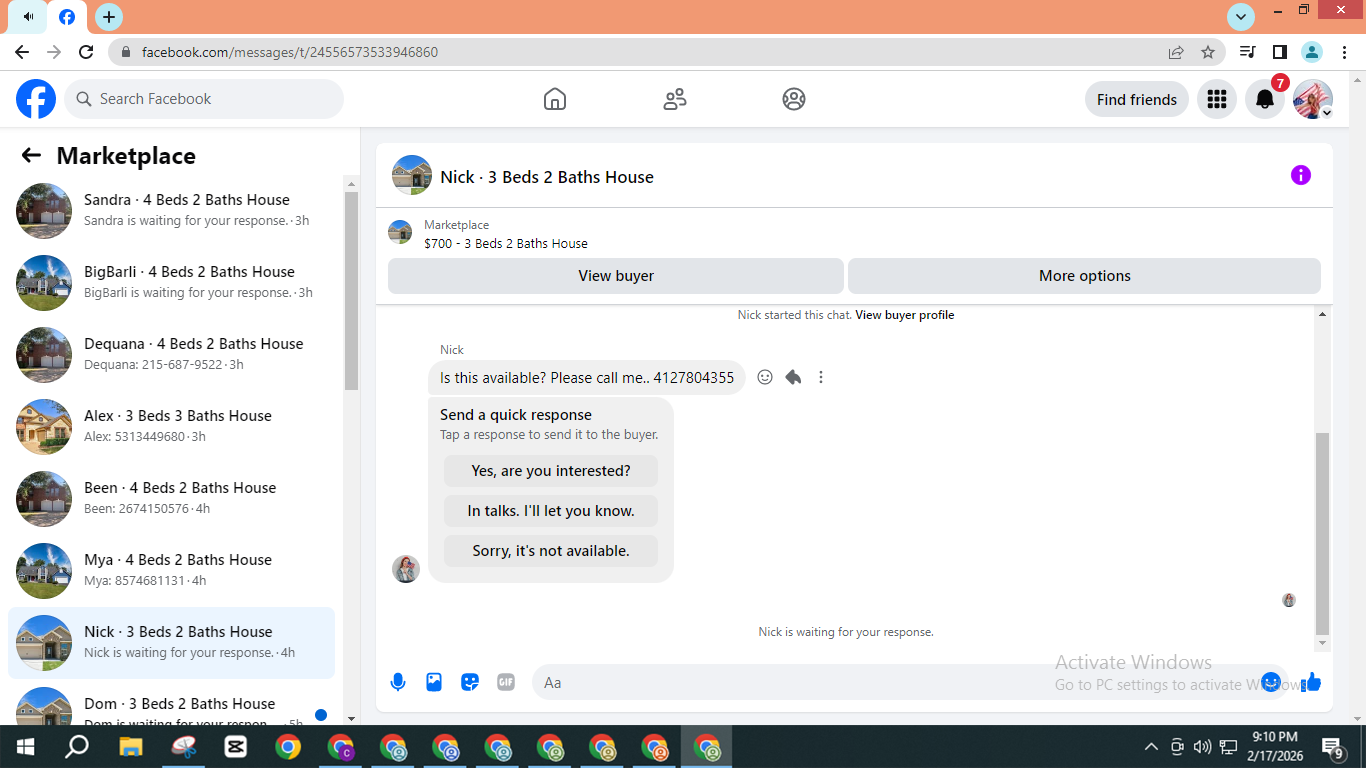This screenshot has width=1366, height=768.
Task: Open Mya's 4 Beds 2 Baths conversation
Action: [171, 570]
